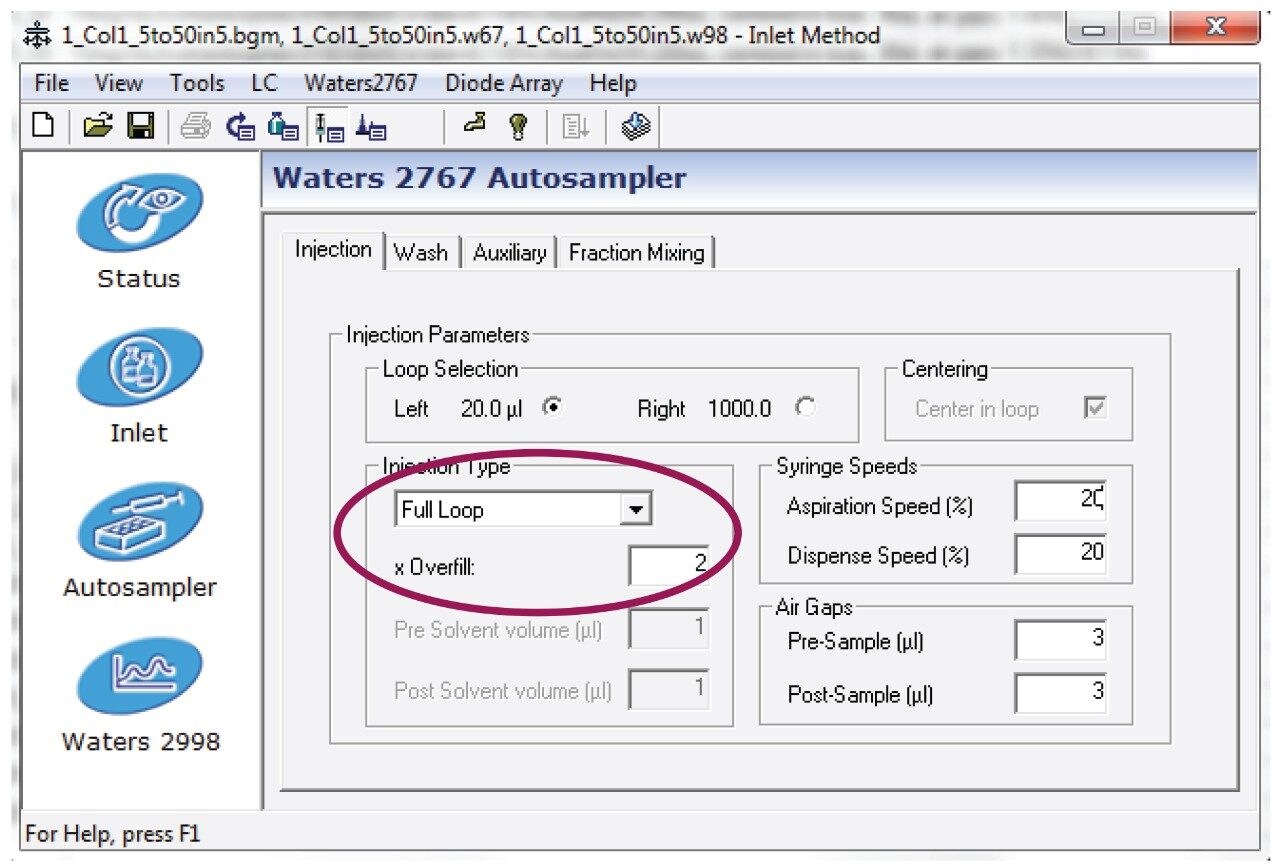The height and width of the screenshot is (867, 1280).
Task: Click the Dispense Speed input field
Action: pyautogui.click(x=1061, y=553)
